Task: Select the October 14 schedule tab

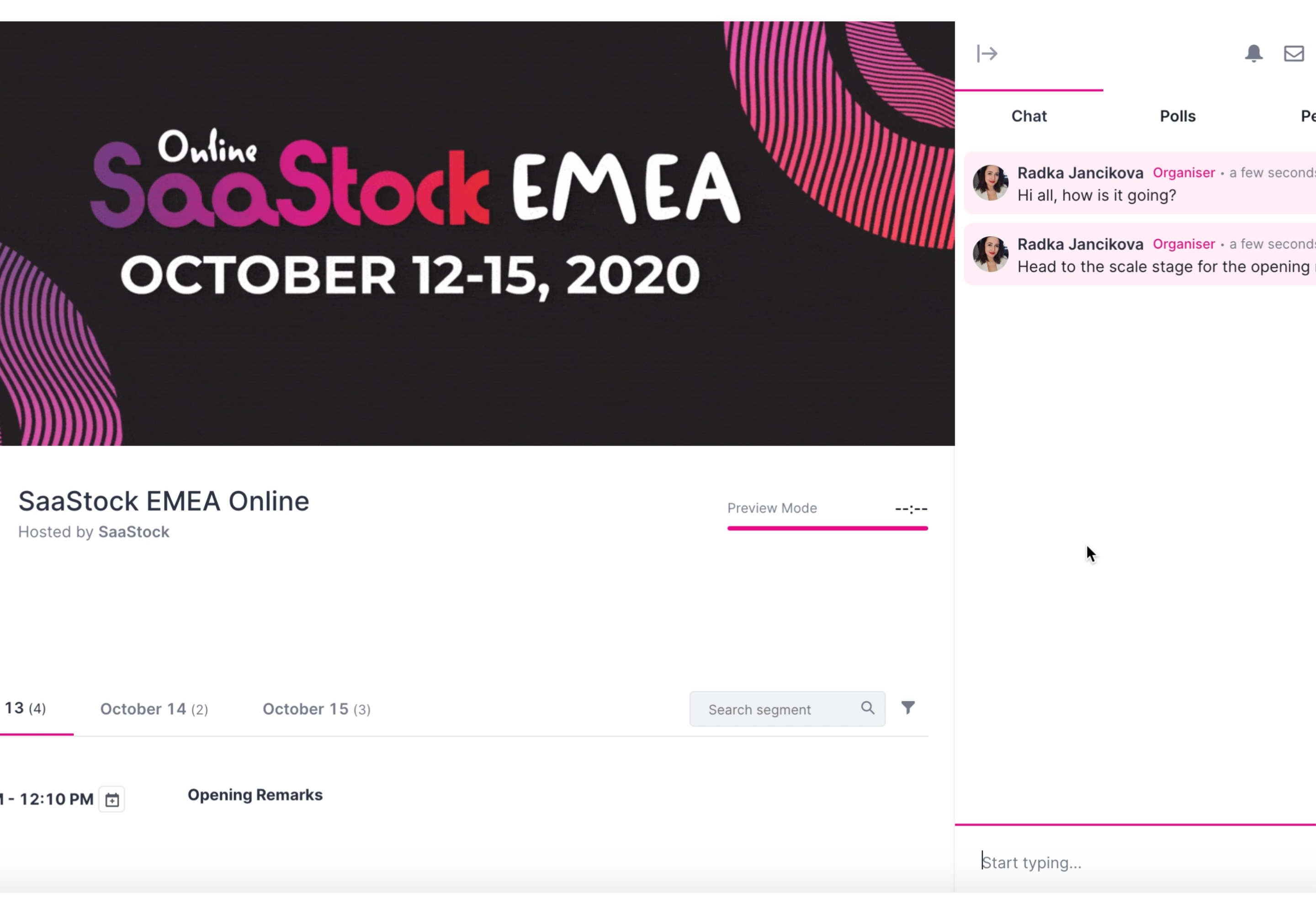Action: [x=154, y=709]
